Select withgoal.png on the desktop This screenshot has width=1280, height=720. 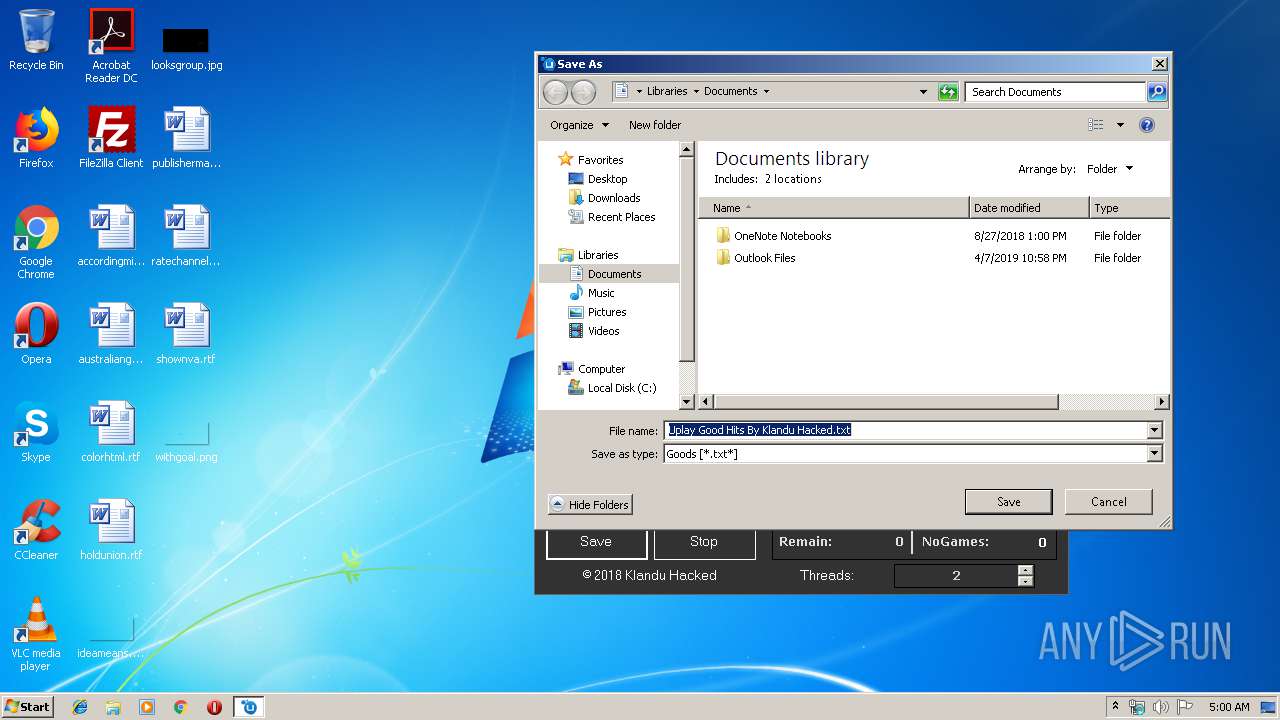(x=186, y=440)
